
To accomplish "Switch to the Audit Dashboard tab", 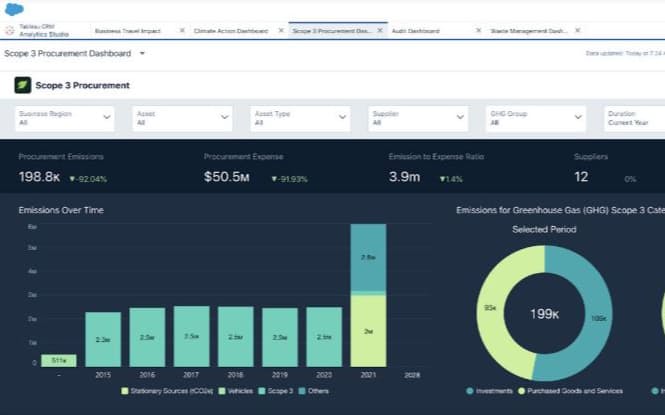I will pyautogui.click(x=416, y=31).
